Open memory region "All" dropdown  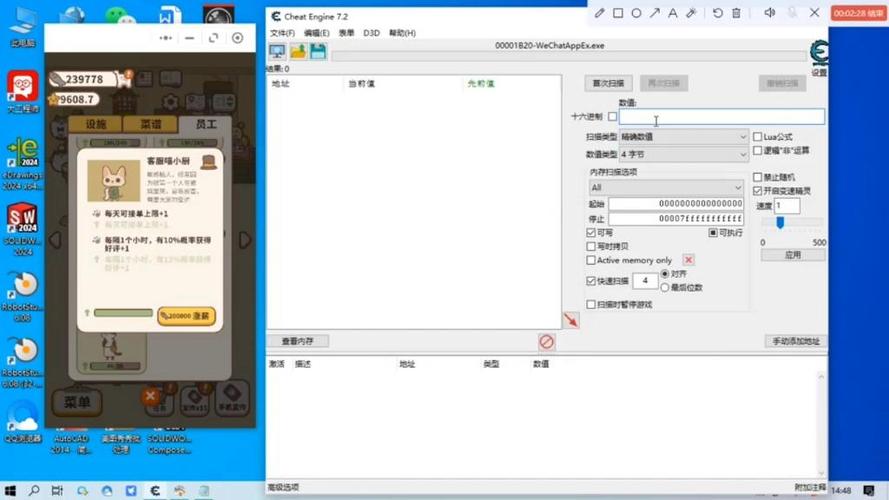(666, 187)
